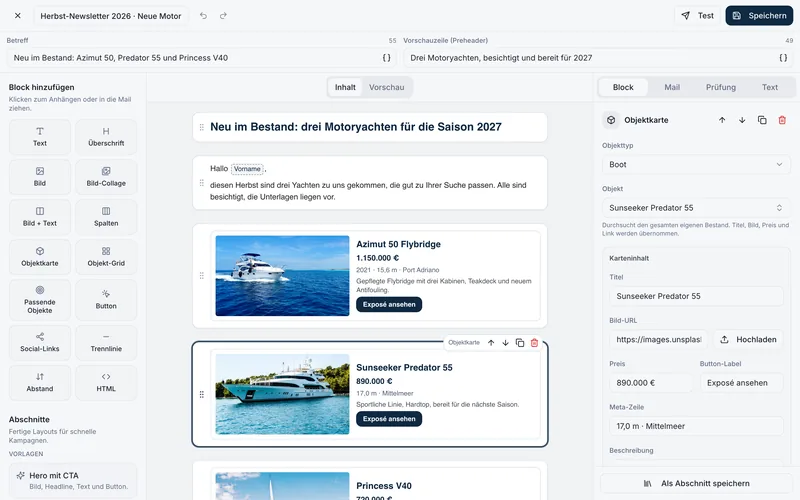
Task: Save block with Als Abschnitt speichern
Action: pos(696,484)
